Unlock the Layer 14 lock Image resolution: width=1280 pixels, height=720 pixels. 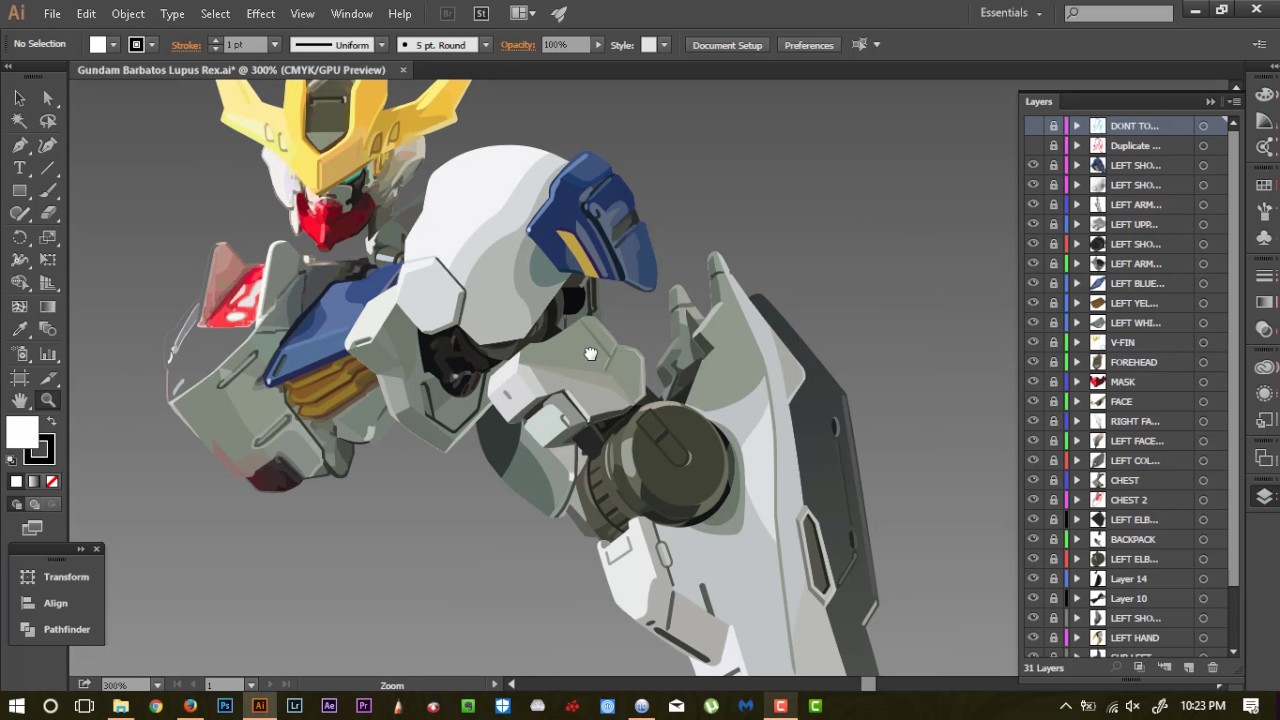pos(1053,579)
